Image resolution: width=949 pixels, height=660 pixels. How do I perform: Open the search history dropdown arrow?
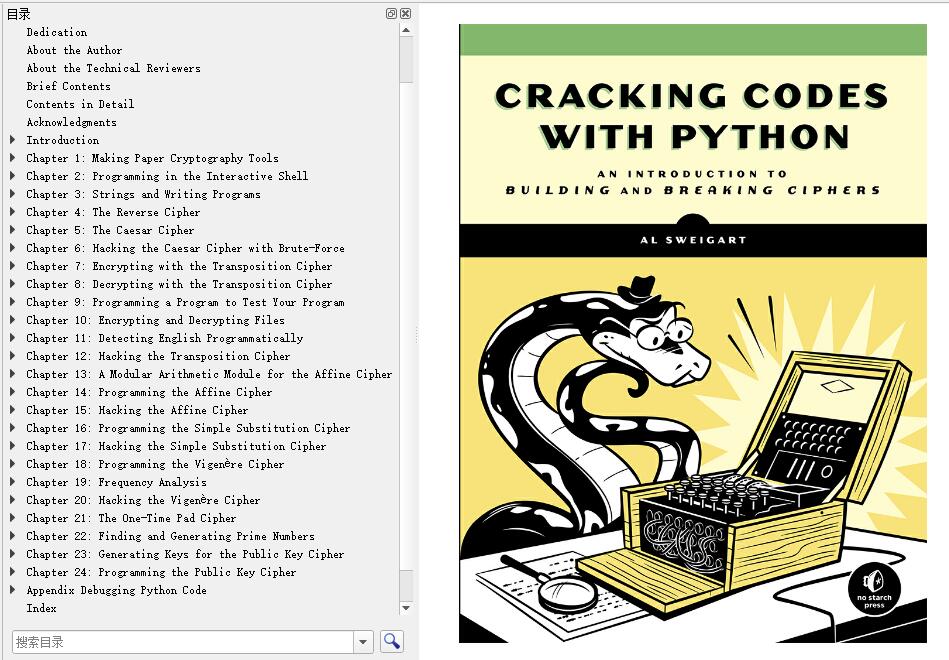[363, 642]
